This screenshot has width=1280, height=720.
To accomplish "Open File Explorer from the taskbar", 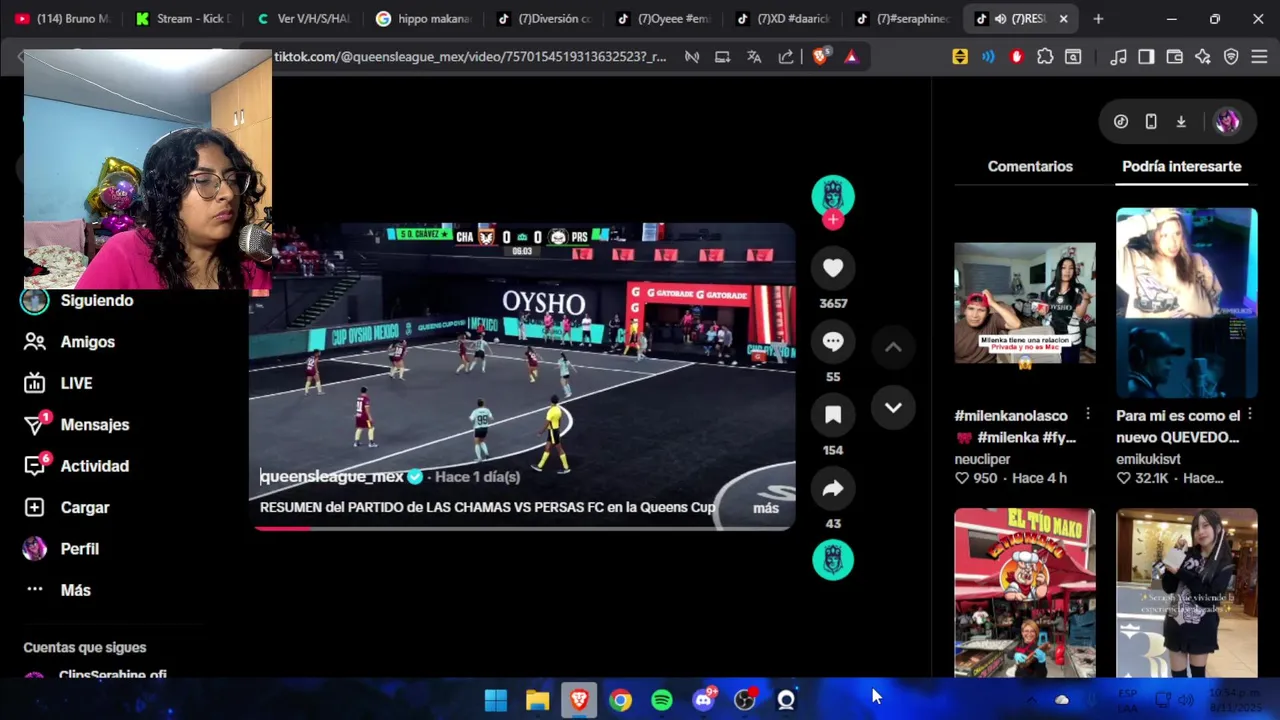I will pos(538,700).
